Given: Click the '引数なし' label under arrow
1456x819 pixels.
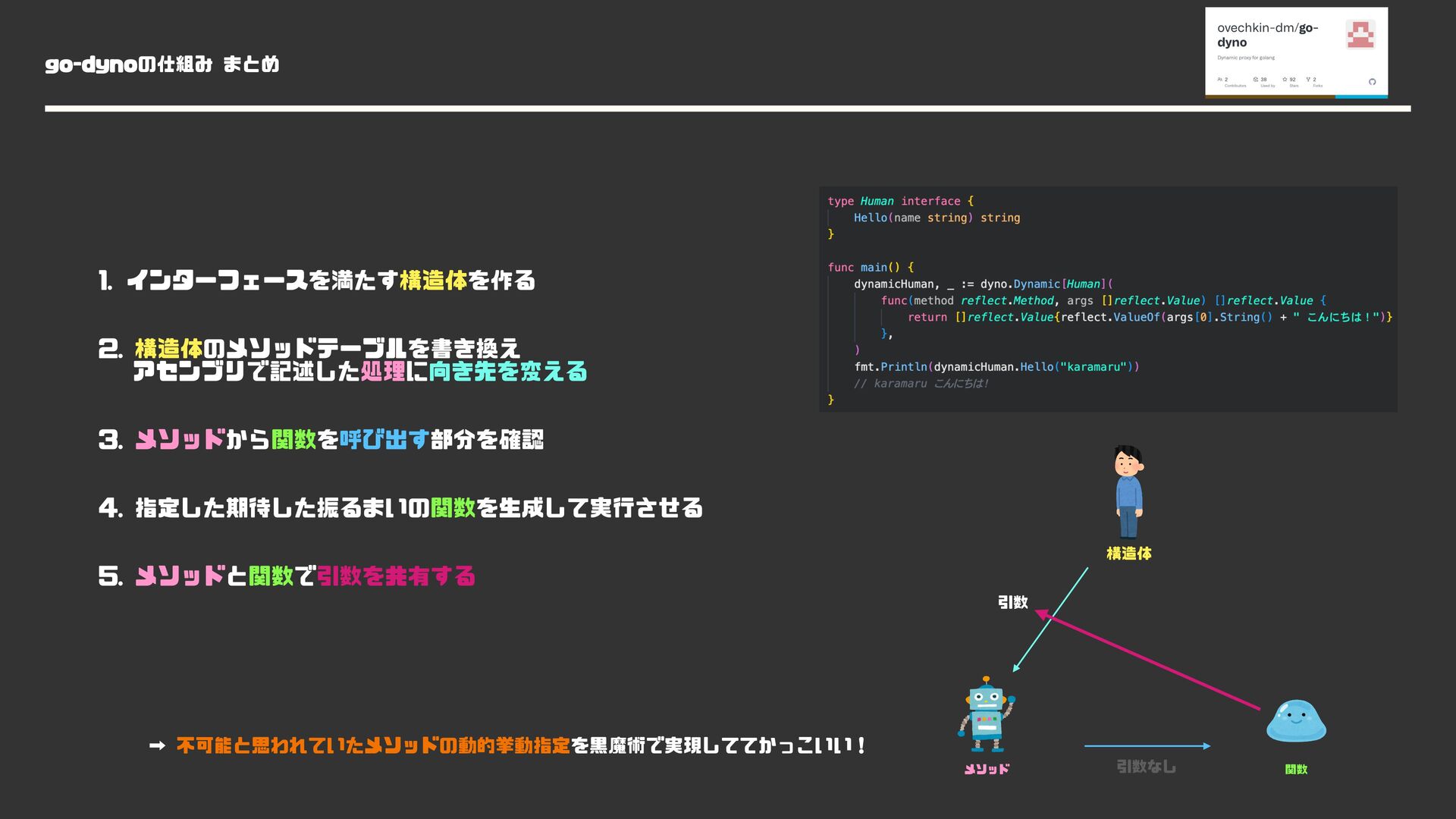Looking at the screenshot, I should [1146, 767].
